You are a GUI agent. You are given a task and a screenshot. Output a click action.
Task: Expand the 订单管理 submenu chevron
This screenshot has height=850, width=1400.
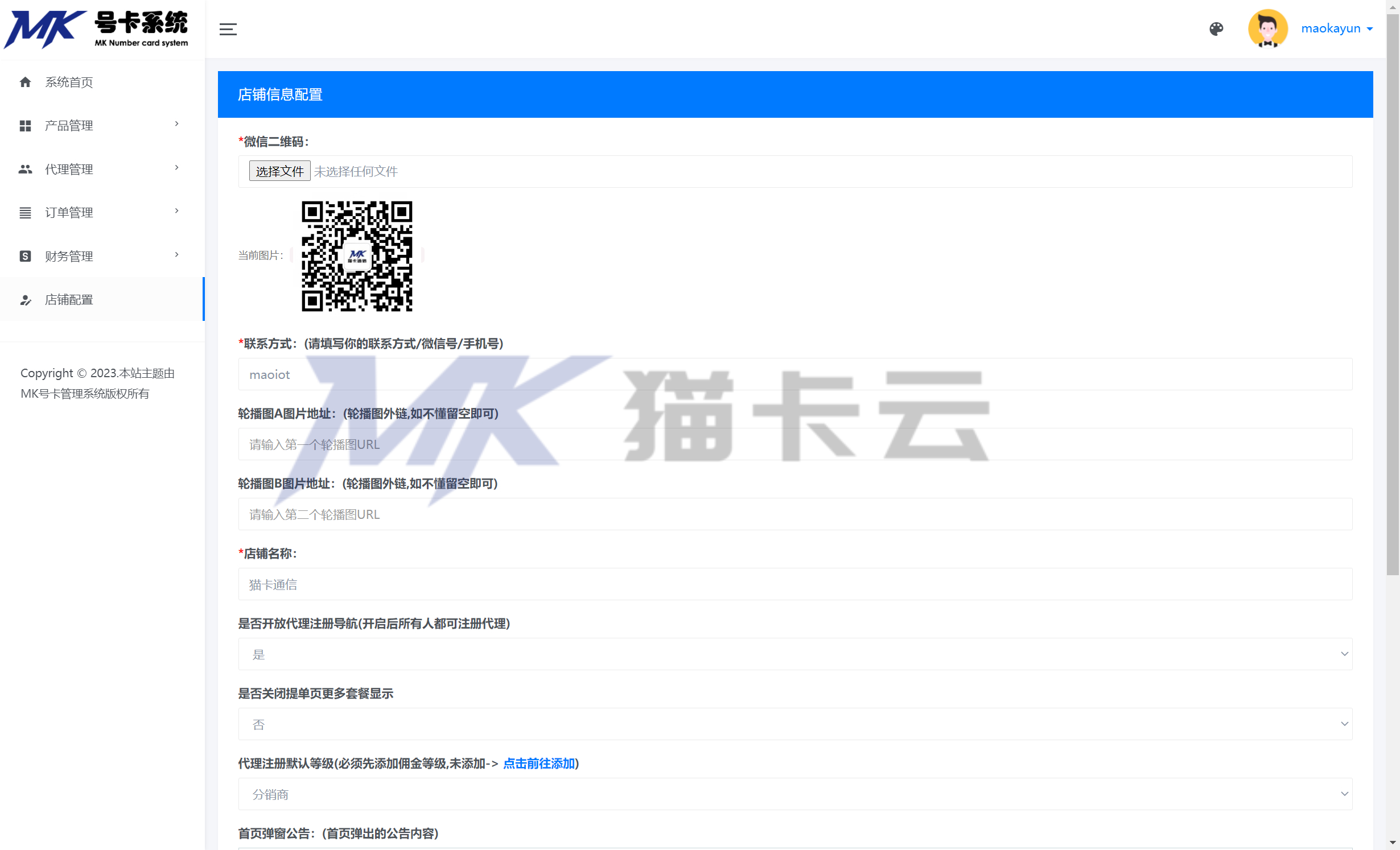pos(176,211)
